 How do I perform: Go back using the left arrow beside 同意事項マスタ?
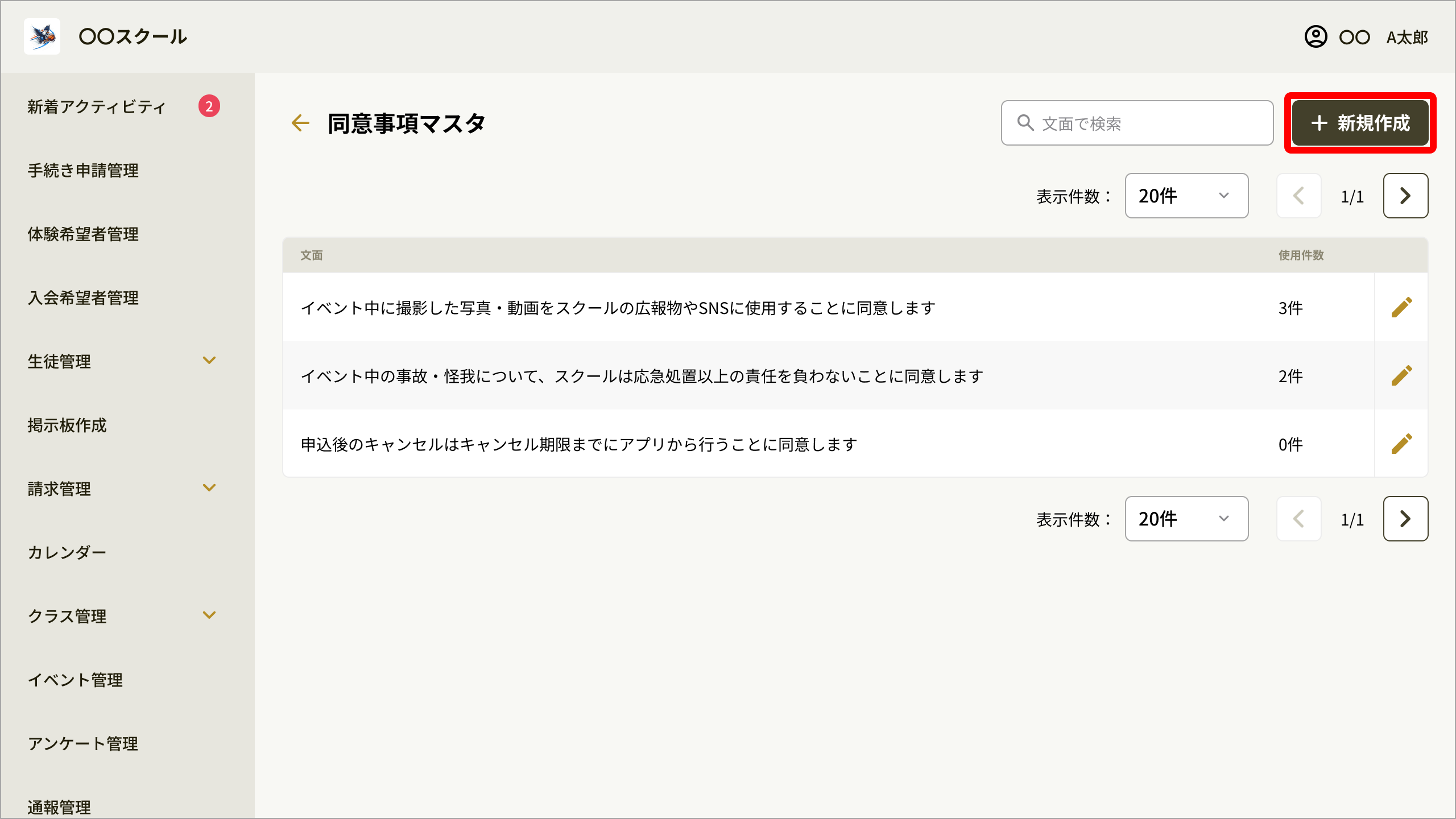[300, 123]
